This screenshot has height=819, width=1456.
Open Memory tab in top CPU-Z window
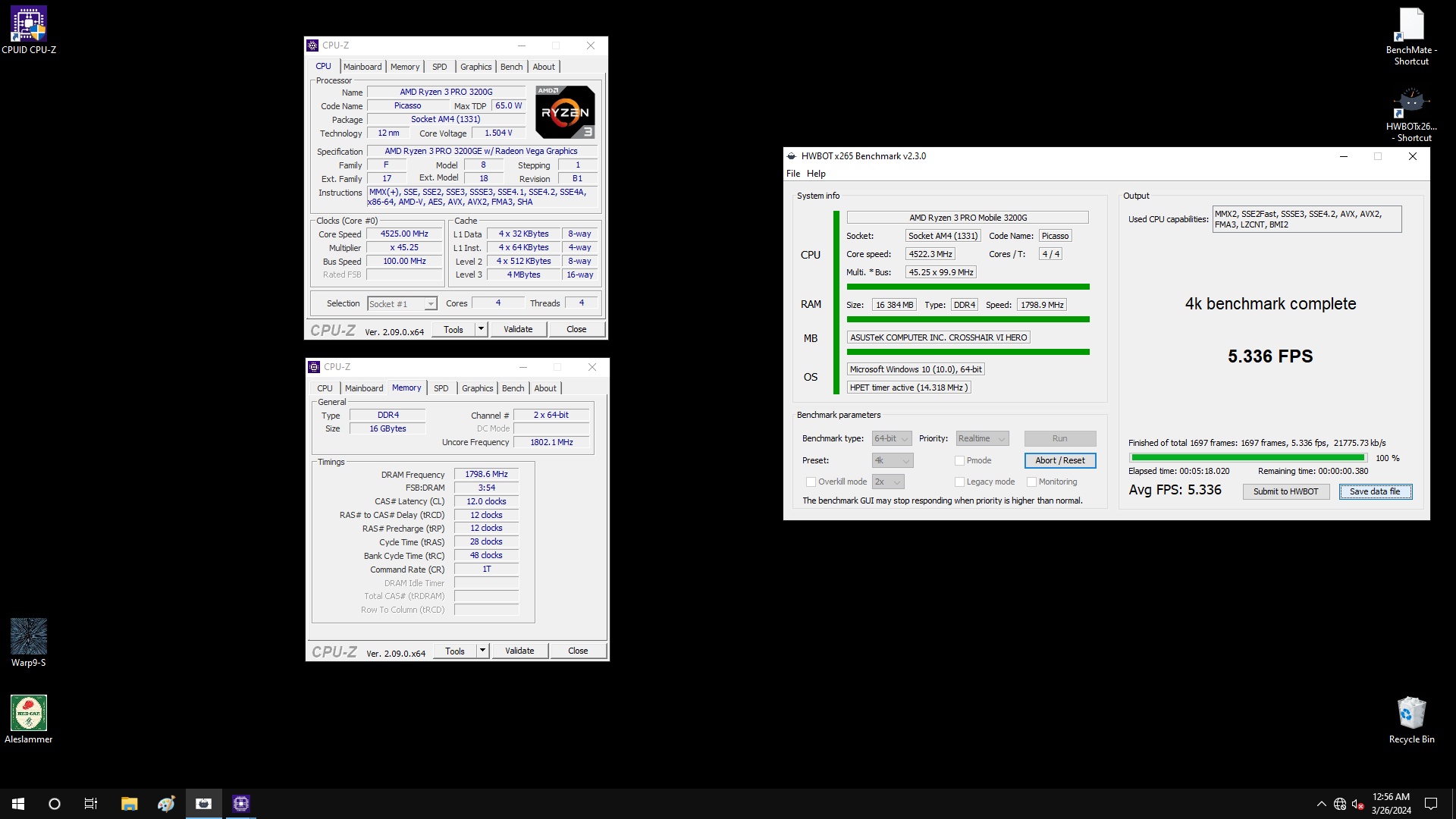coord(405,67)
